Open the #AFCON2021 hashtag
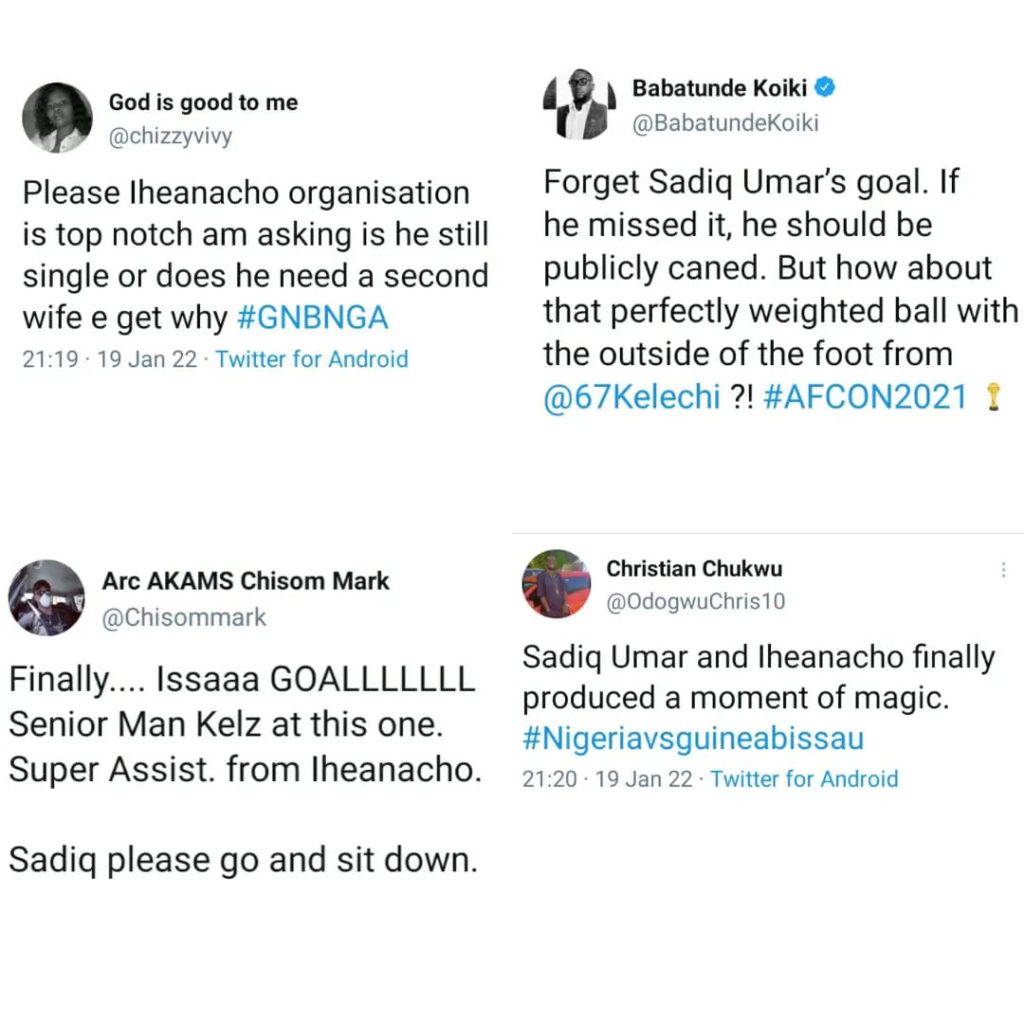This screenshot has width=1024, height=1024. [x=865, y=397]
